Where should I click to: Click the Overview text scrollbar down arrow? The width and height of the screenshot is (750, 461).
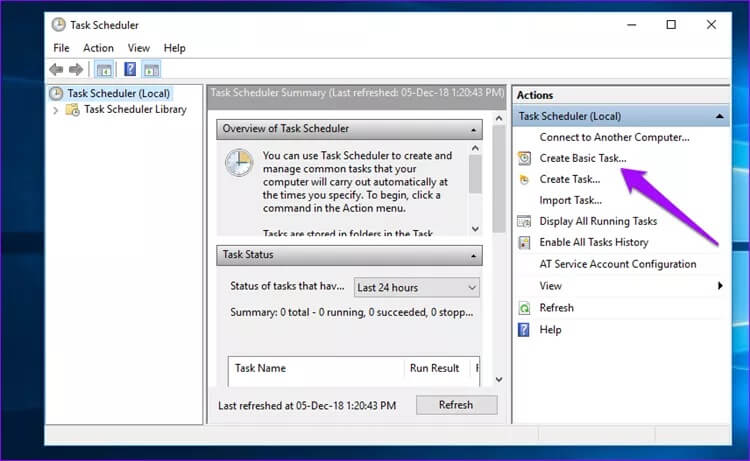475,229
